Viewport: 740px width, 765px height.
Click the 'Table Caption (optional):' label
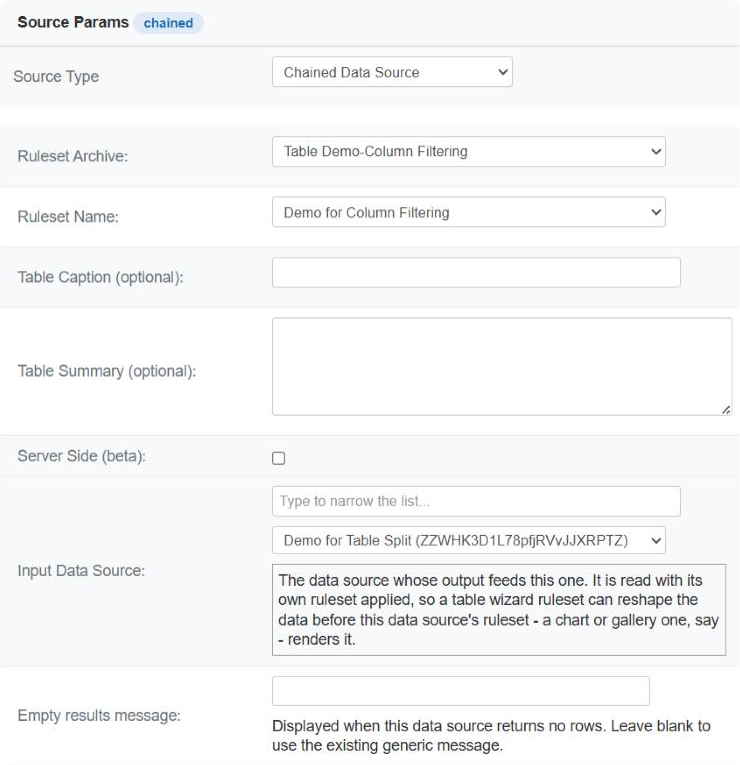pos(100,277)
